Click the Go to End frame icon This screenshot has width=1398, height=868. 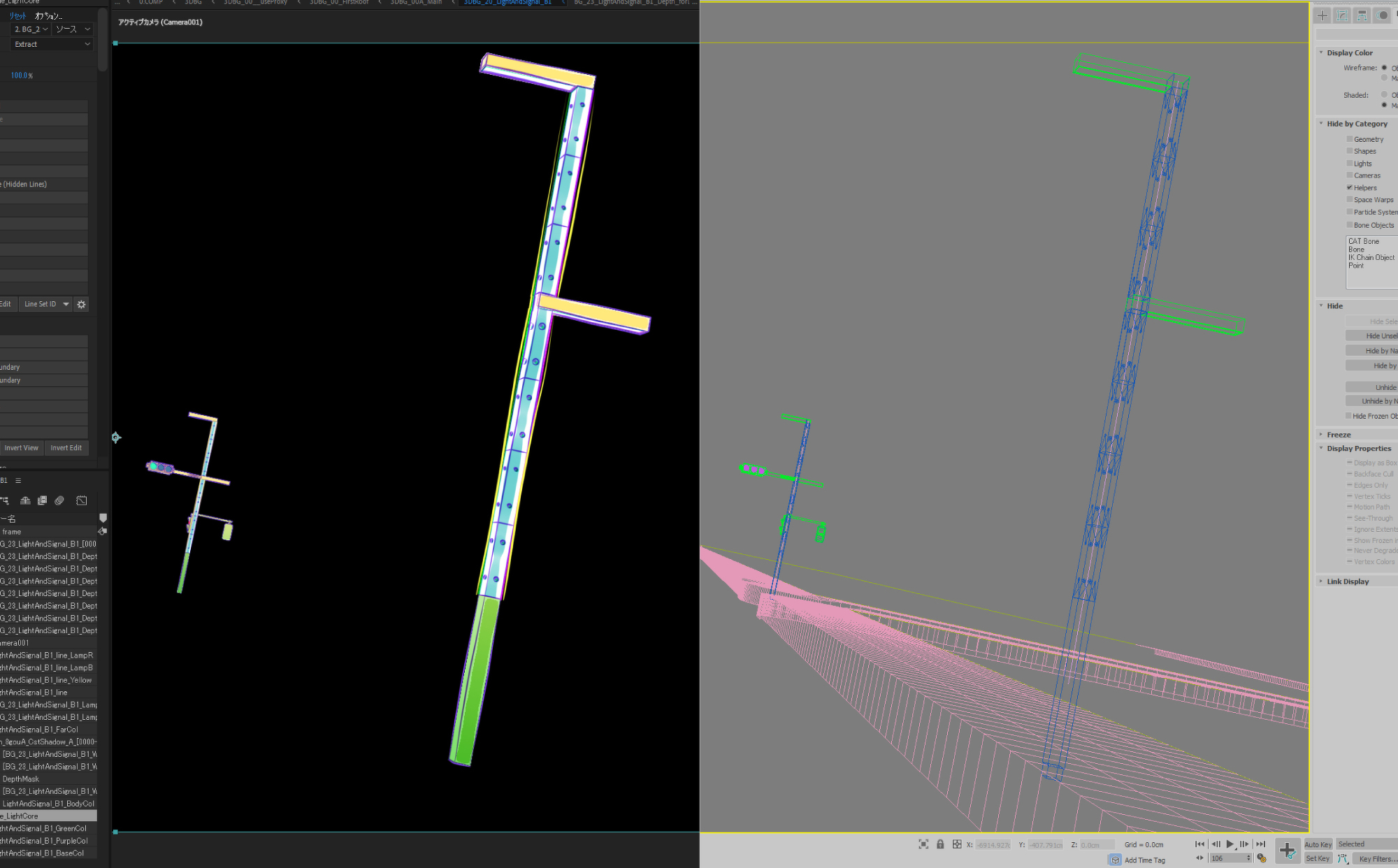click(x=1260, y=844)
